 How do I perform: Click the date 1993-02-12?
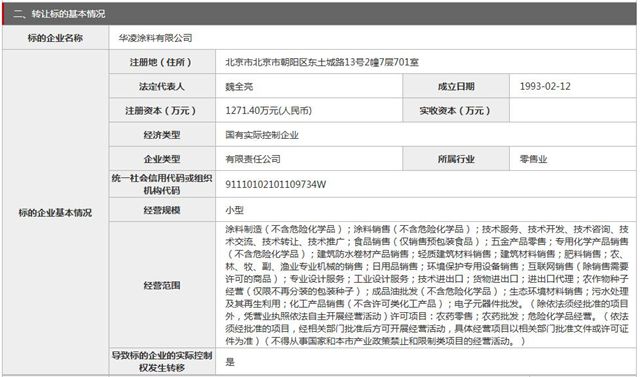click(545, 86)
